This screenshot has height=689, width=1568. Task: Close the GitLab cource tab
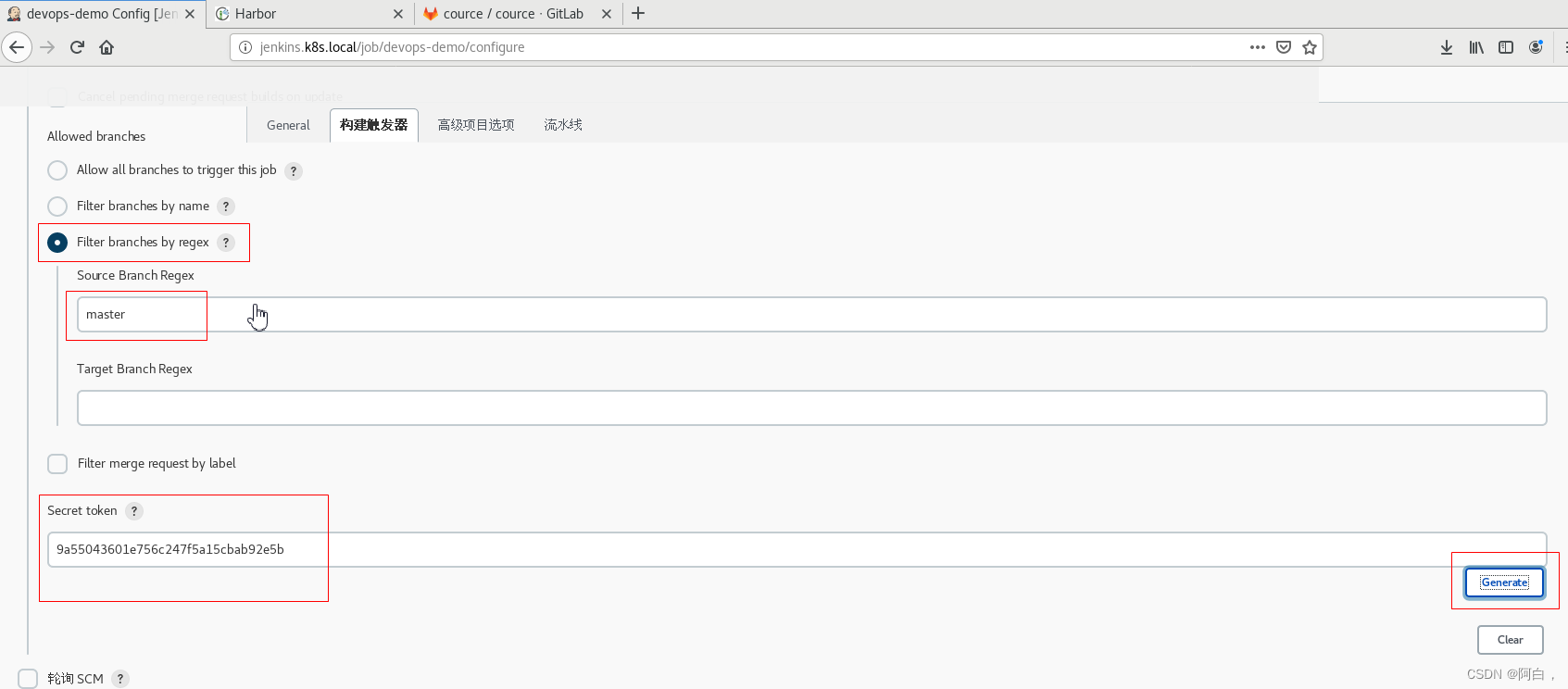click(x=607, y=14)
